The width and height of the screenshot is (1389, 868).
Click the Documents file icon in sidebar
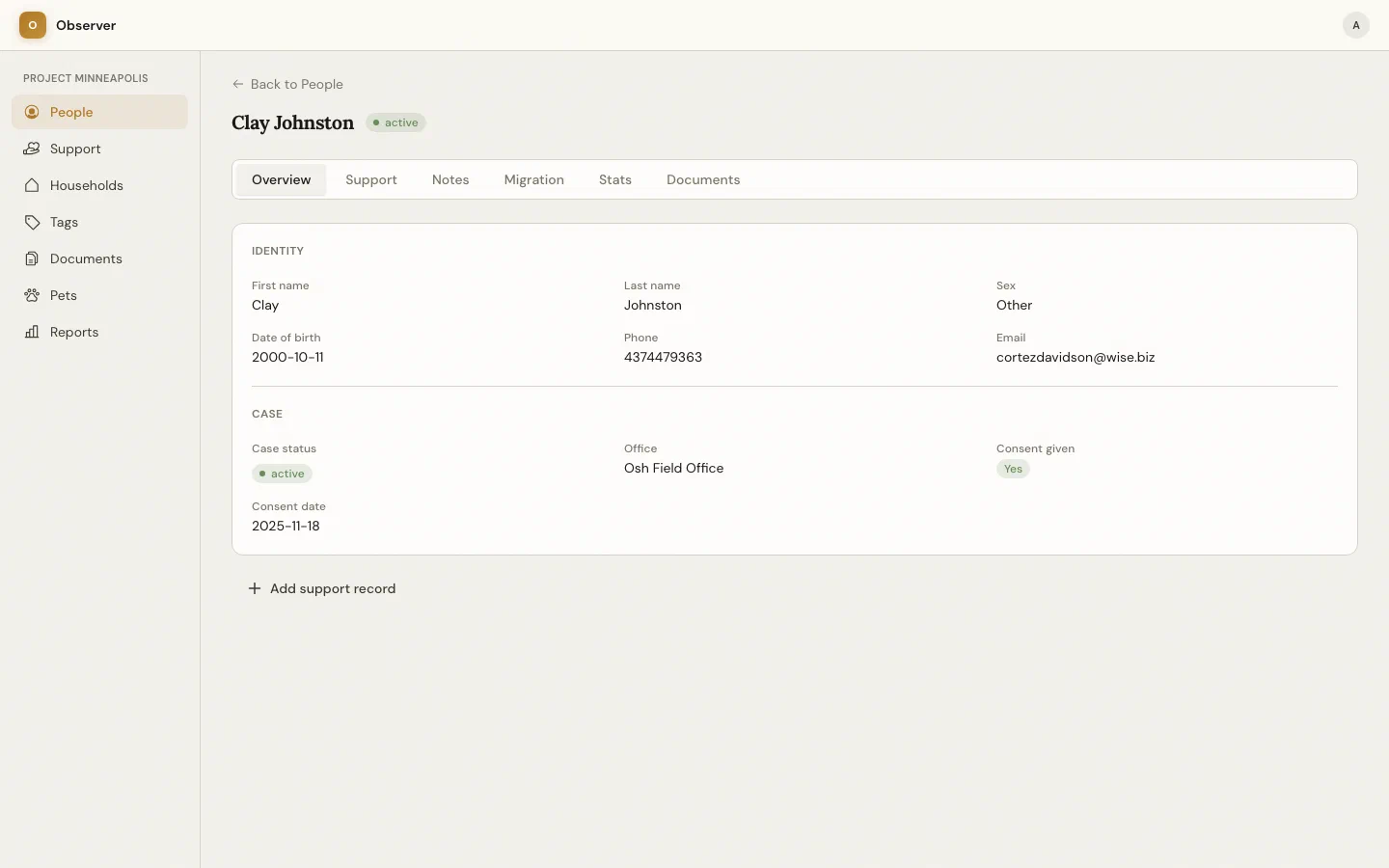(x=32, y=258)
